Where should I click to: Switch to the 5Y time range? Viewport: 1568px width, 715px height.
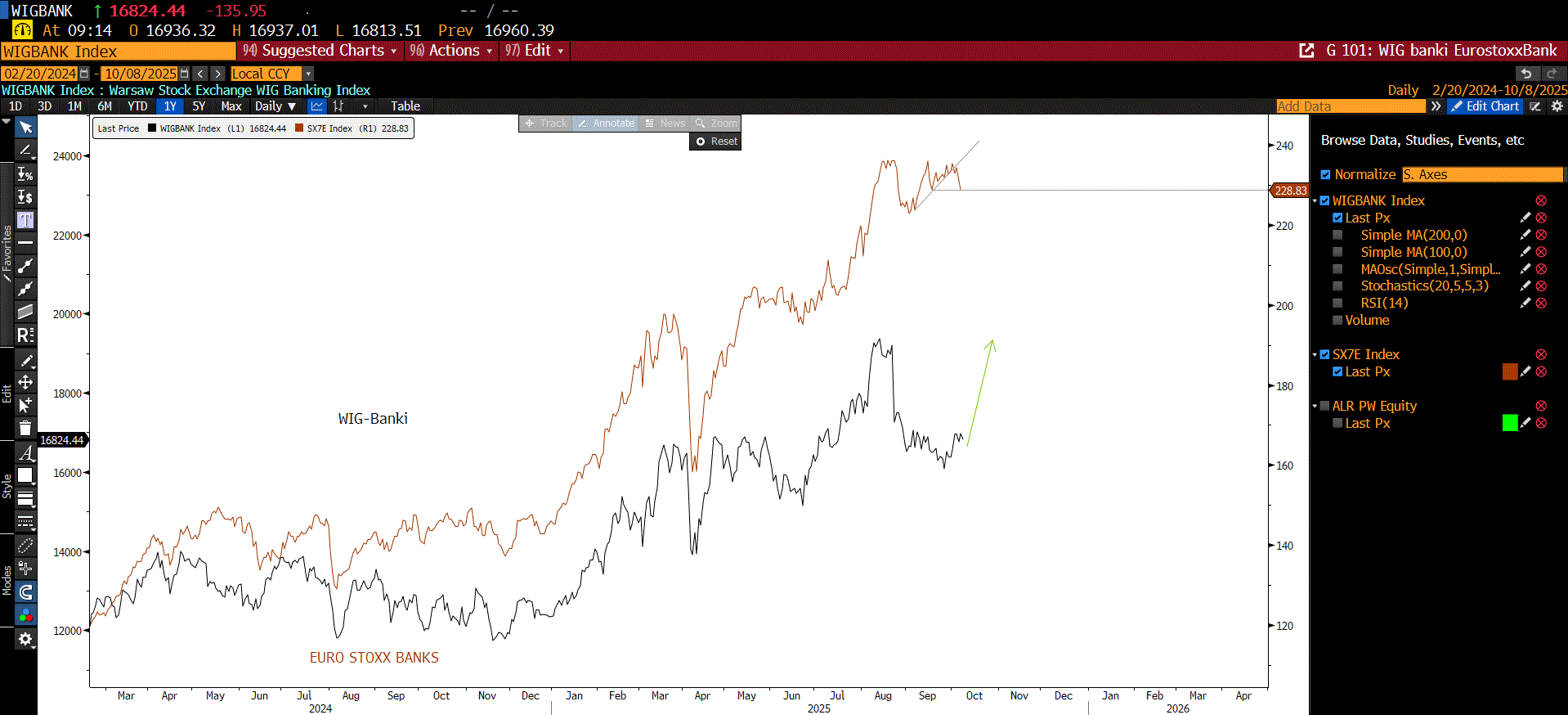[x=199, y=106]
